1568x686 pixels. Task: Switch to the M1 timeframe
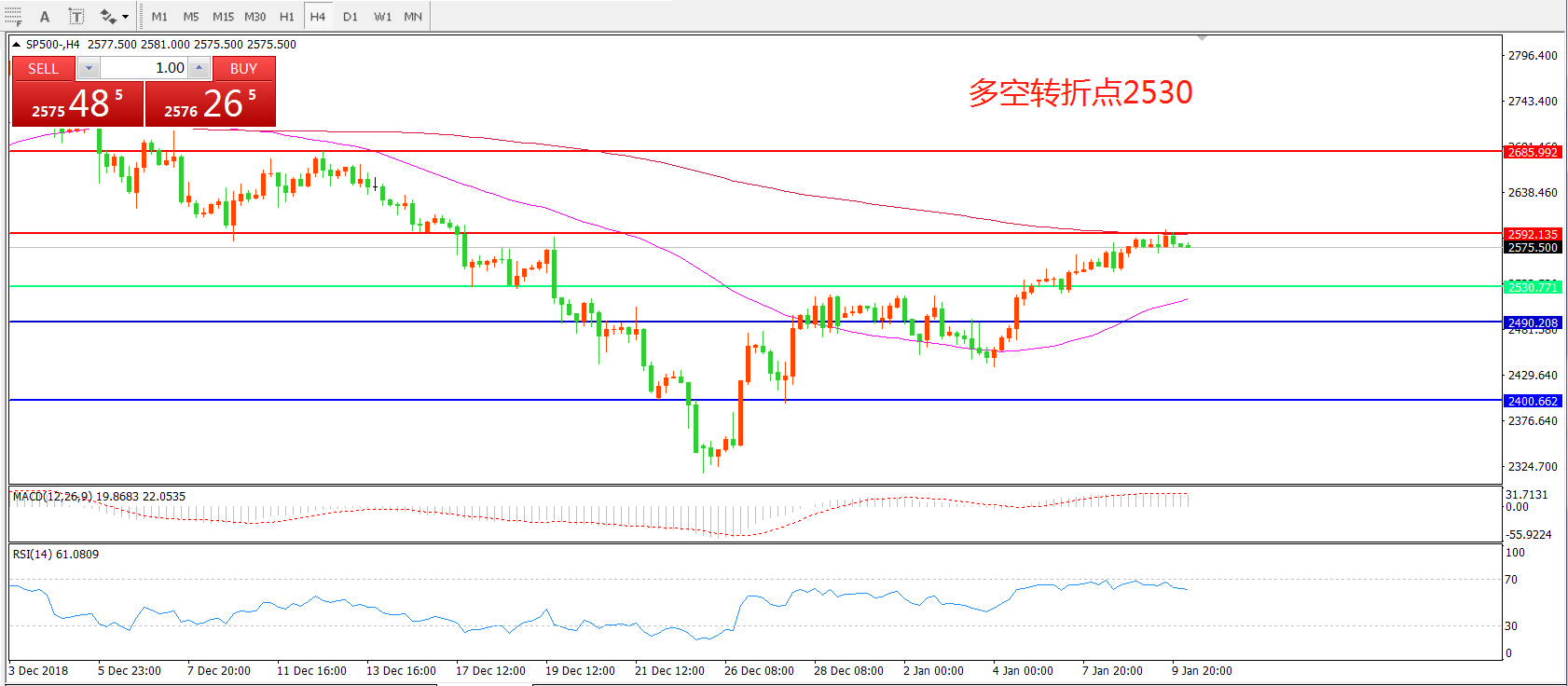tap(159, 16)
